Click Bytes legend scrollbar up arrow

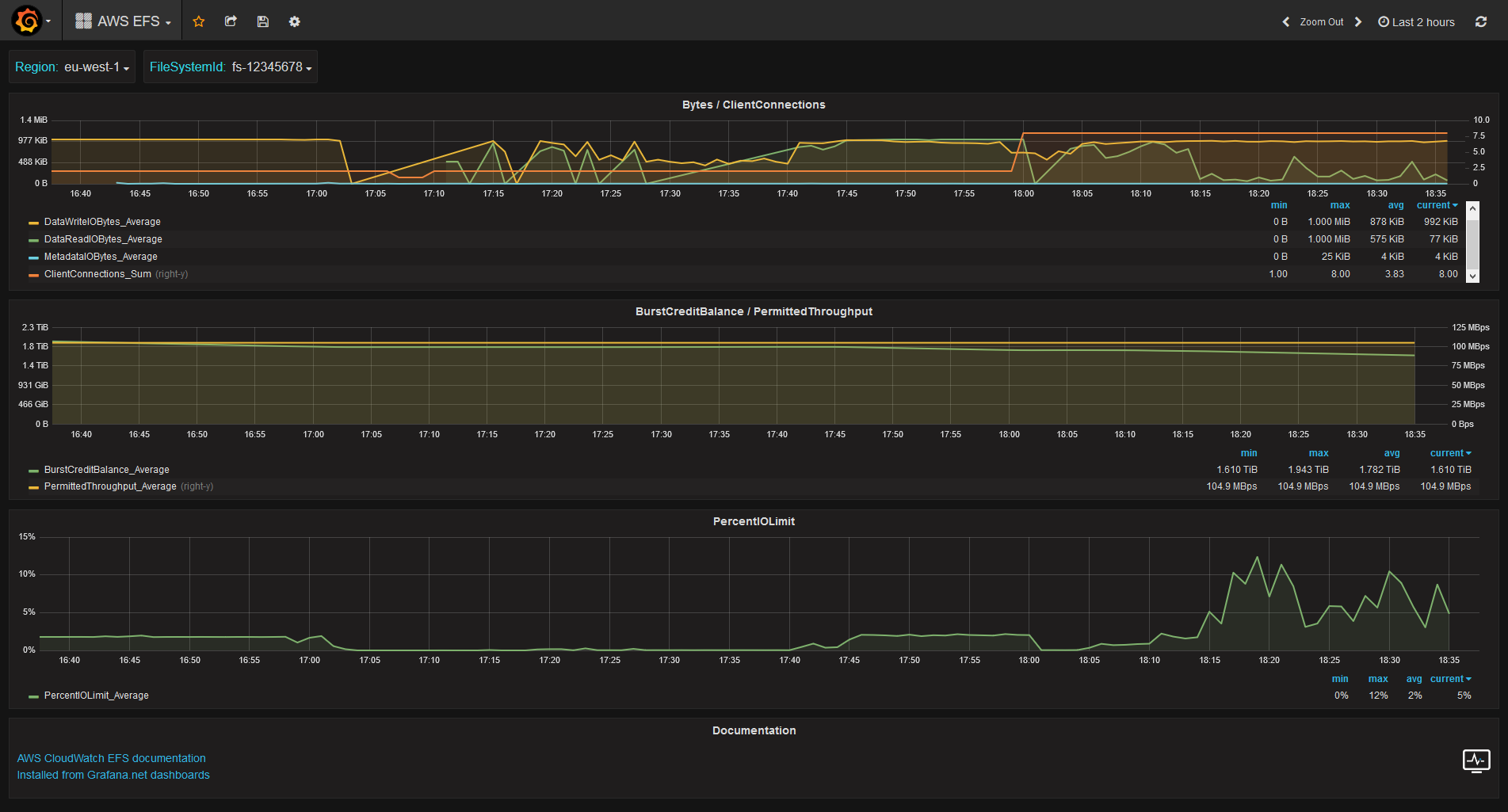pos(1473,208)
